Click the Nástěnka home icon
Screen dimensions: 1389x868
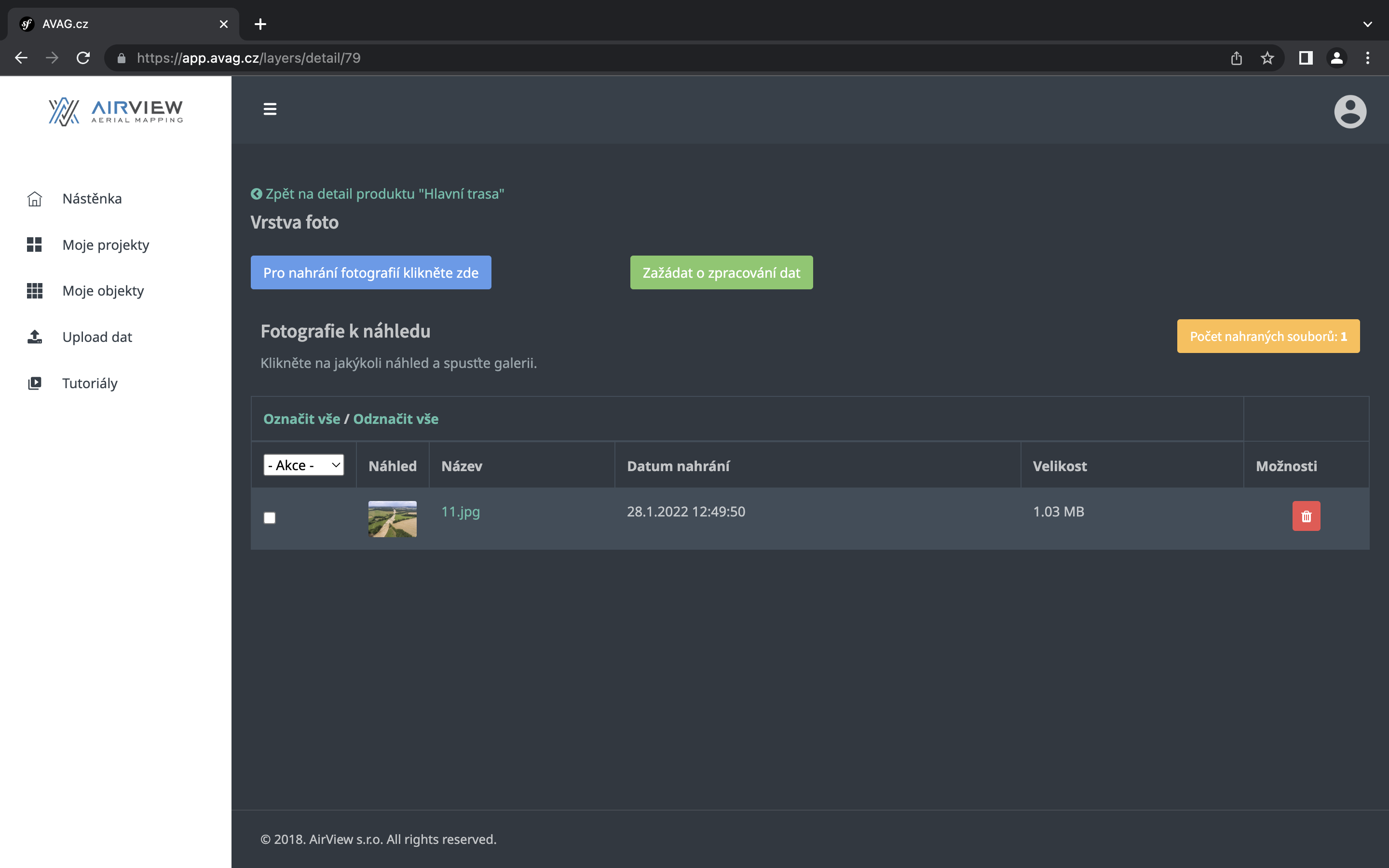34,199
